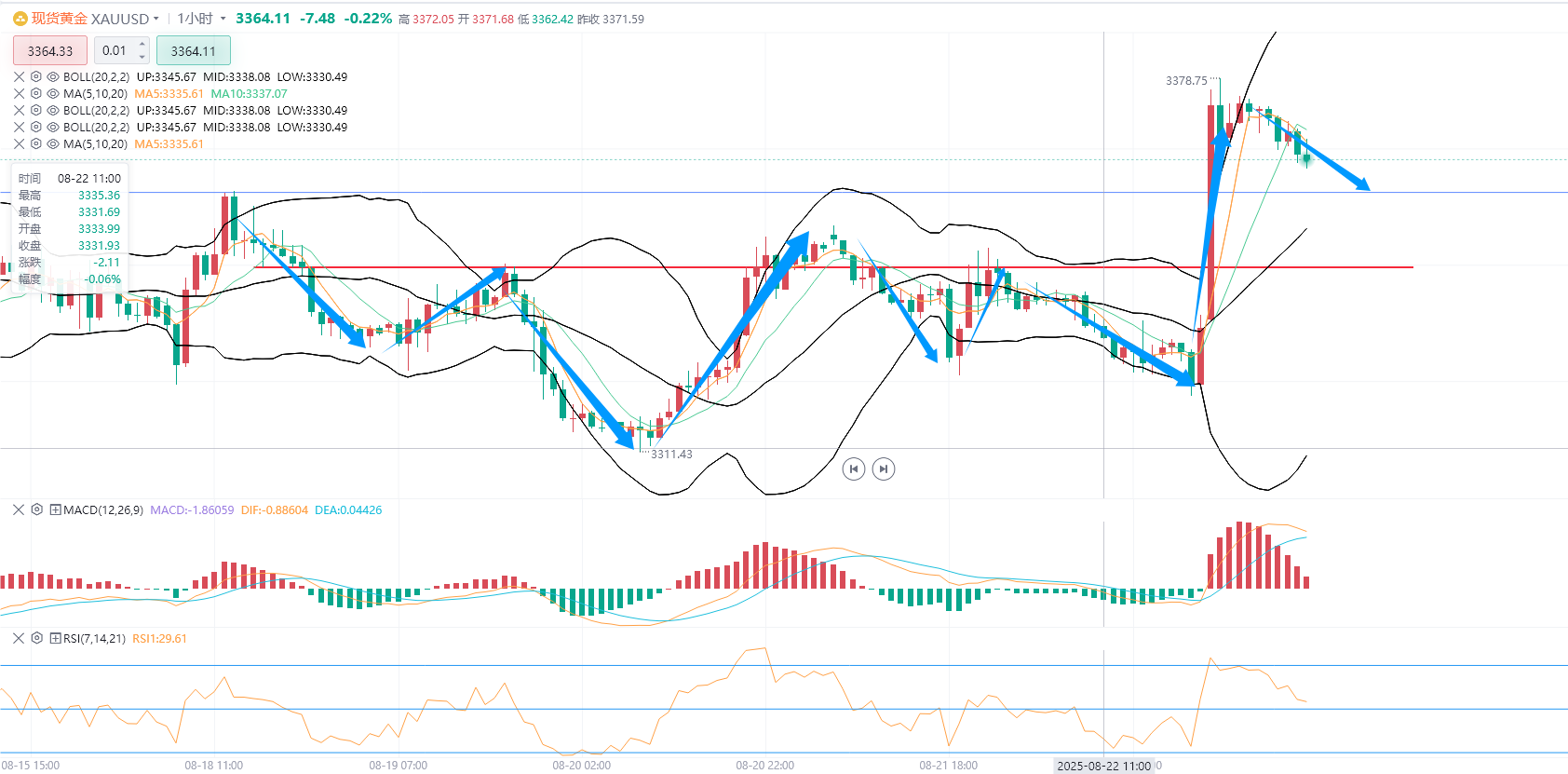Screen dimensions: 1568x774
Task: Click the header price change -7.48
Action: tap(318, 19)
